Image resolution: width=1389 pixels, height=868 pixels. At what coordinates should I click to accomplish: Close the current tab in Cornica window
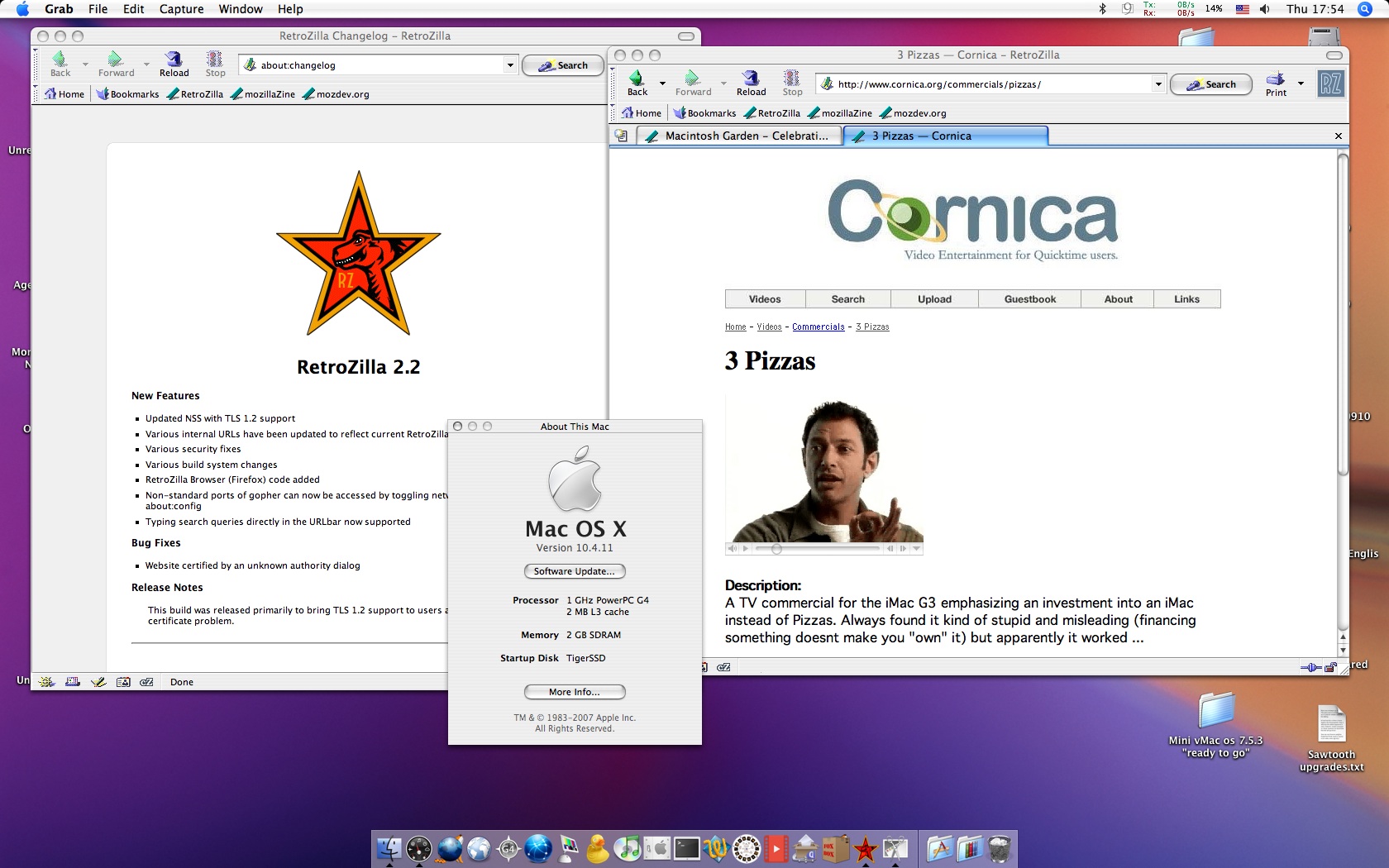[1339, 136]
